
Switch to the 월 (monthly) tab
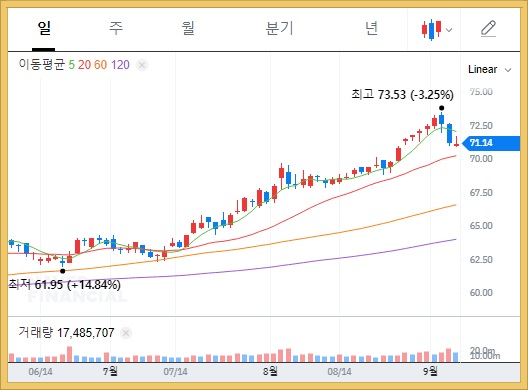tap(188, 28)
